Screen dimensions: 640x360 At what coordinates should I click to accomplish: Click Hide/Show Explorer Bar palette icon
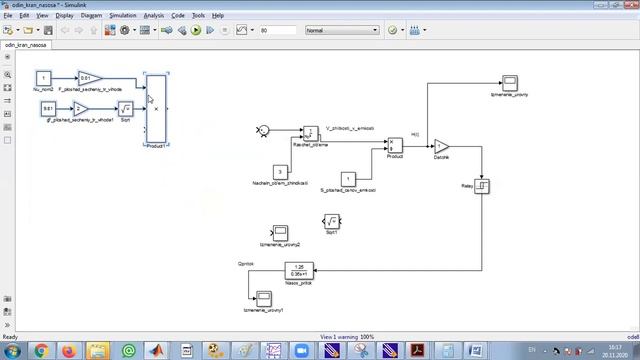click(7, 57)
